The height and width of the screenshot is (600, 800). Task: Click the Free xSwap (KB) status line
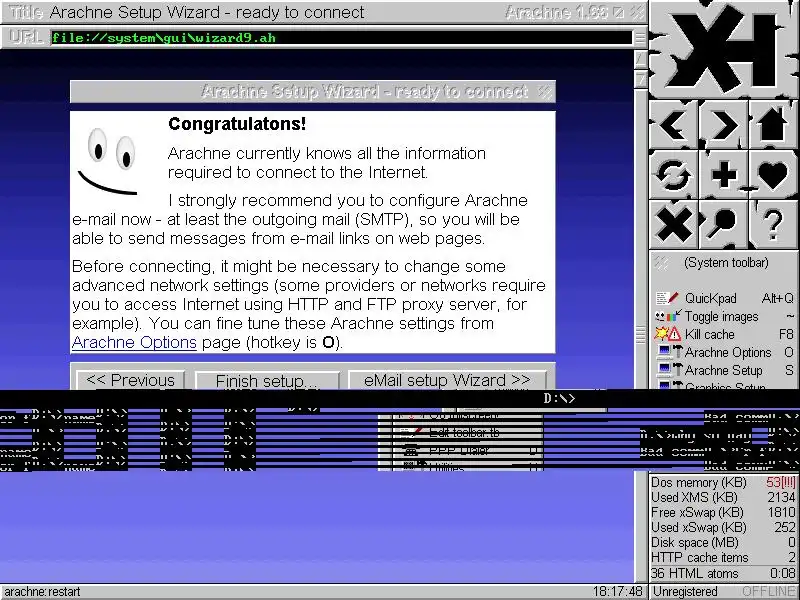[x=723, y=512]
